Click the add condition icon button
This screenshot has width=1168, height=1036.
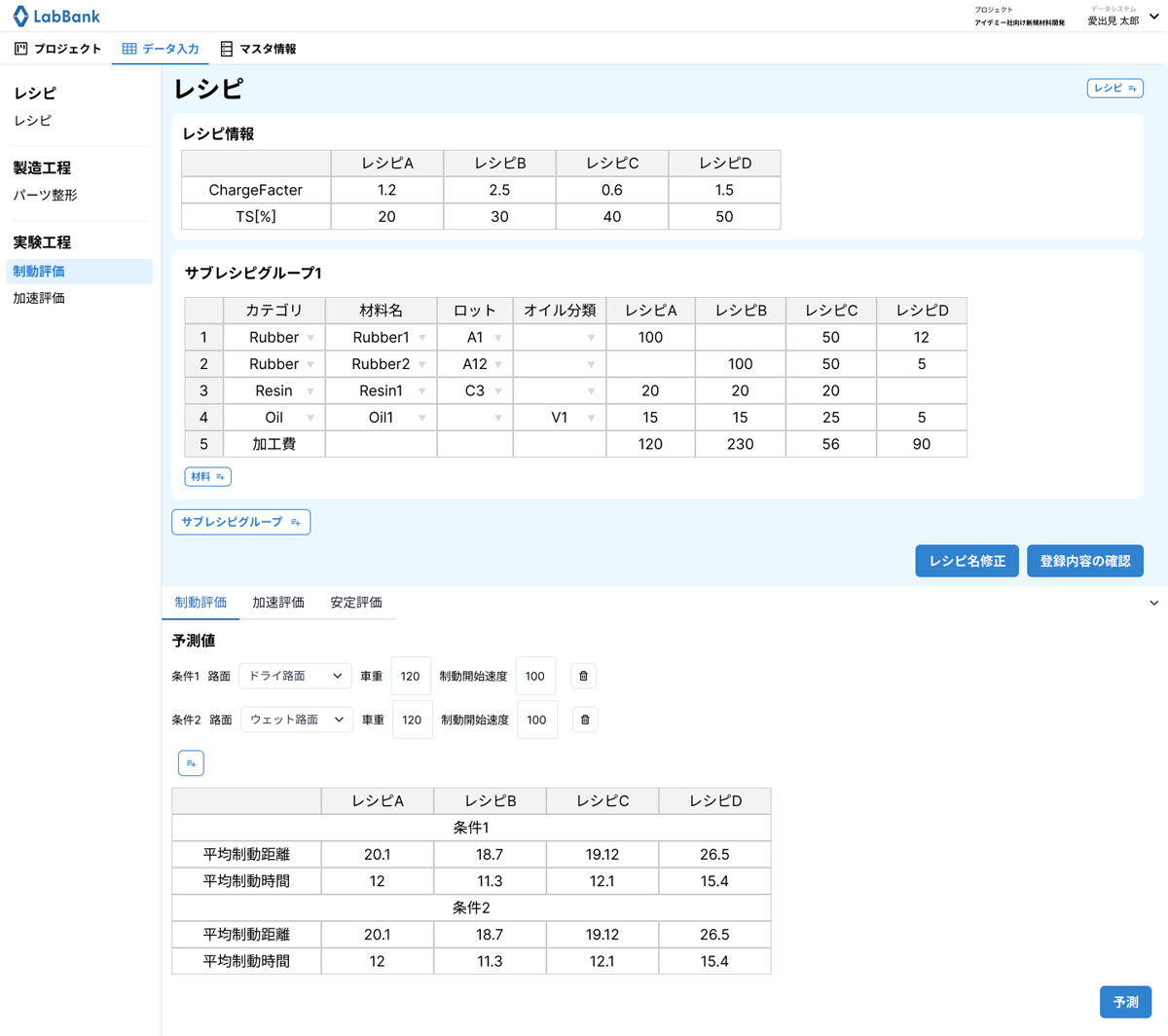(191, 763)
